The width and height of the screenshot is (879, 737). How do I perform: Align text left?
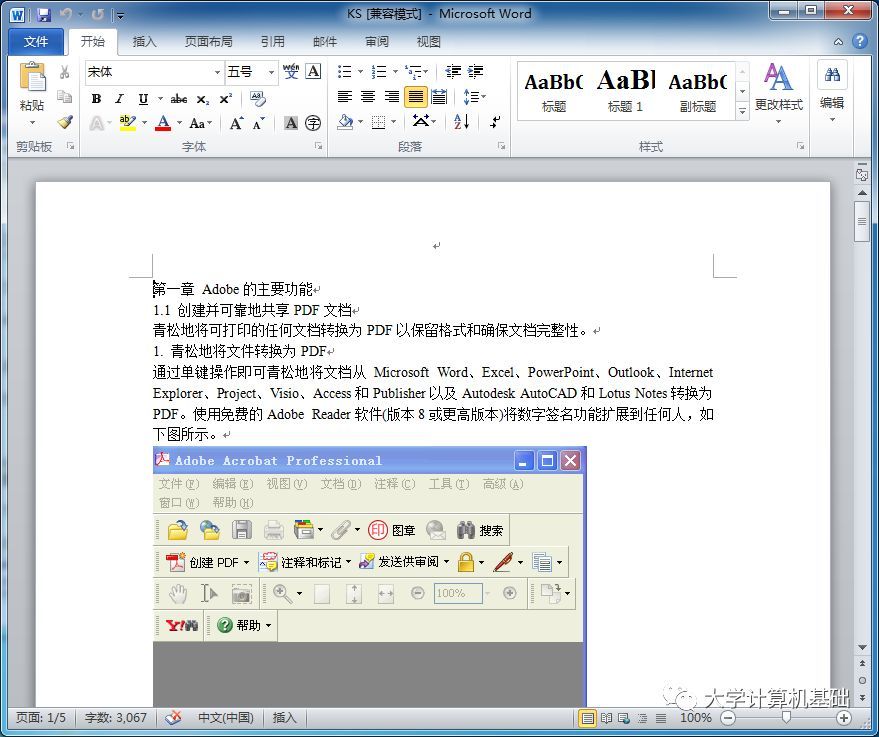[x=345, y=97]
